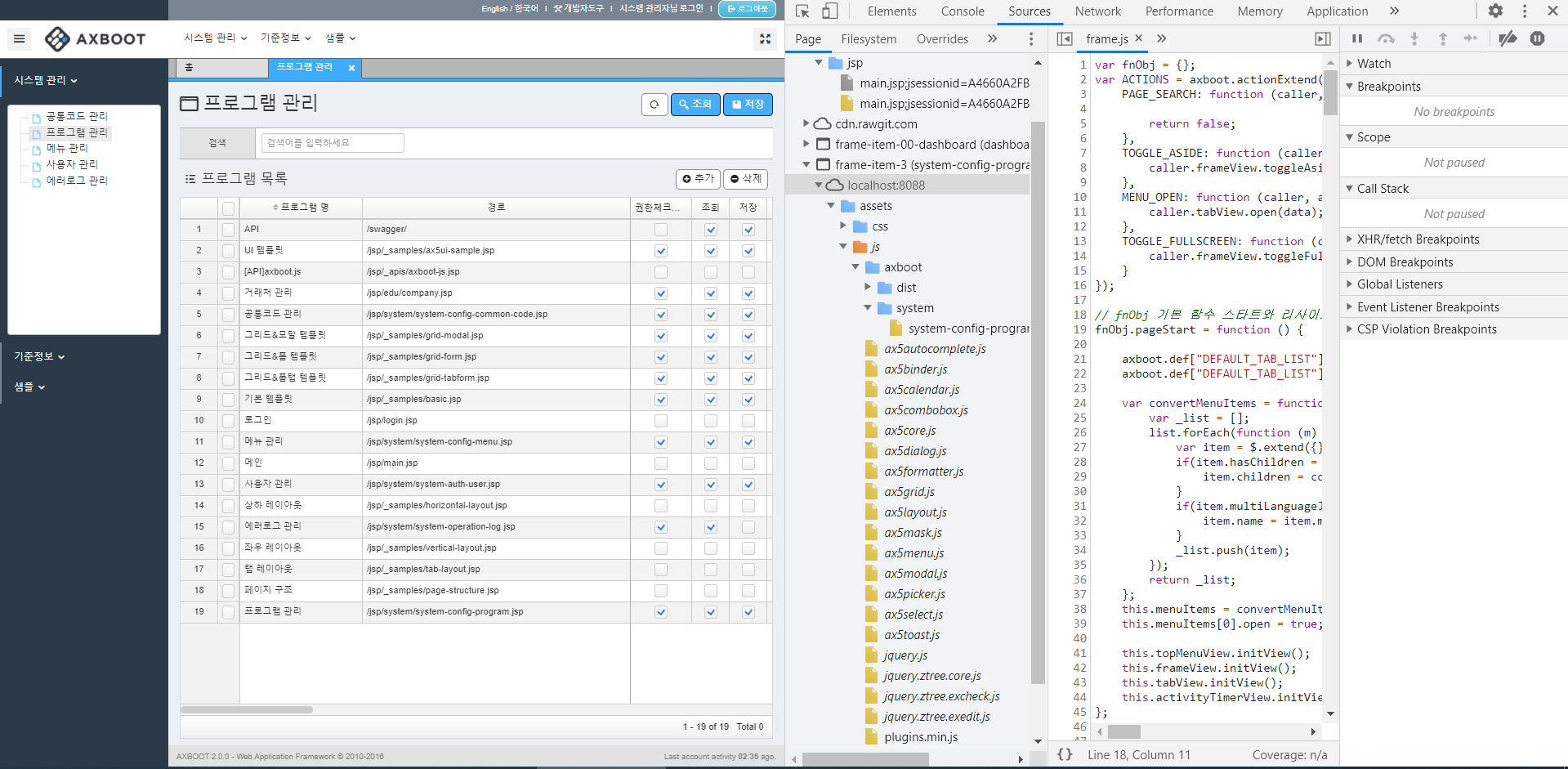Step into next function call
Viewport: 1568px width, 769px height.
1414,38
